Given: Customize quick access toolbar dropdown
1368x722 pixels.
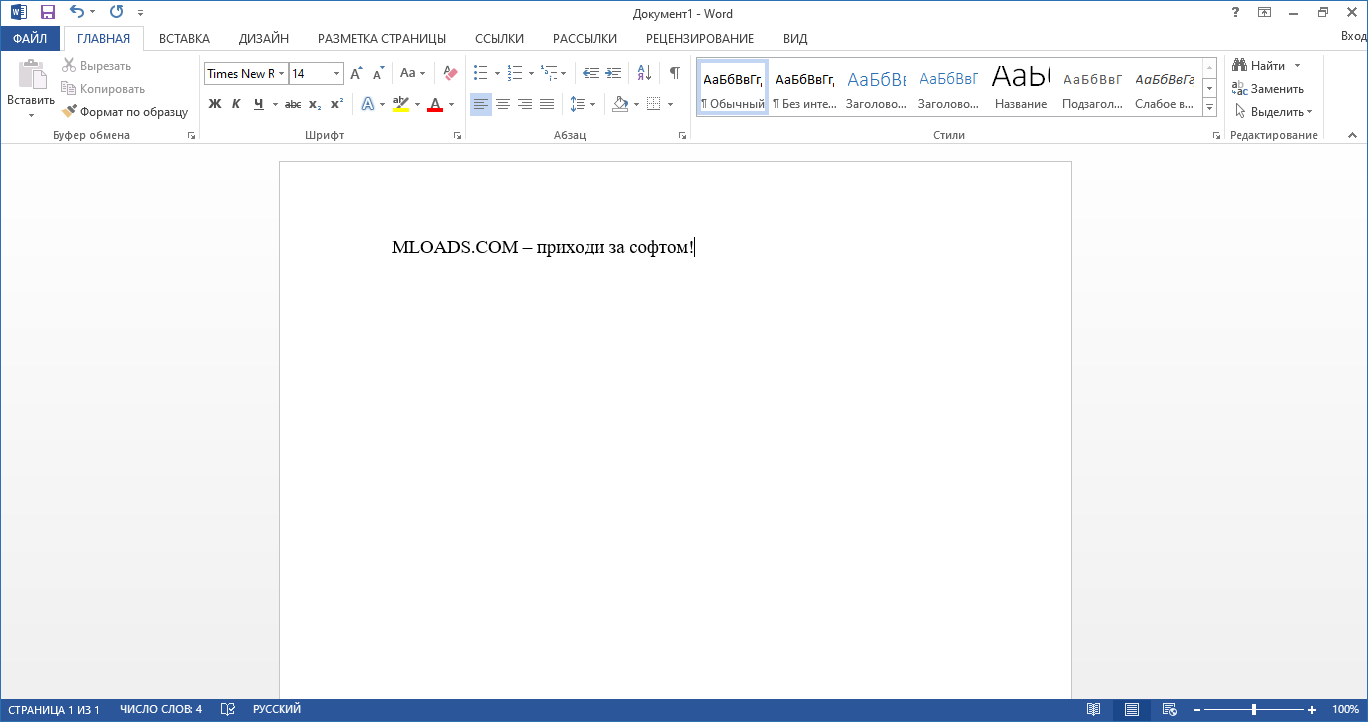Looking at the screenshot, I should 140,13.
